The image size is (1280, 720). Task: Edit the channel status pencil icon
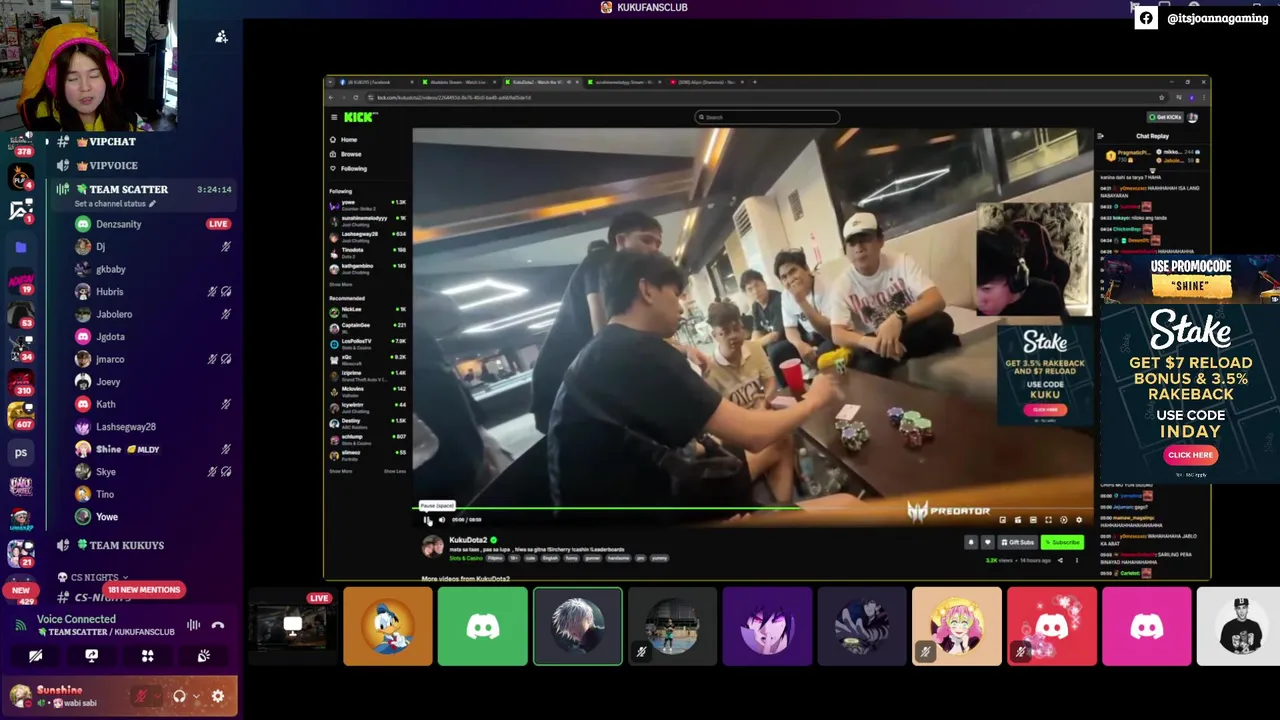click(x=152, y=204)
